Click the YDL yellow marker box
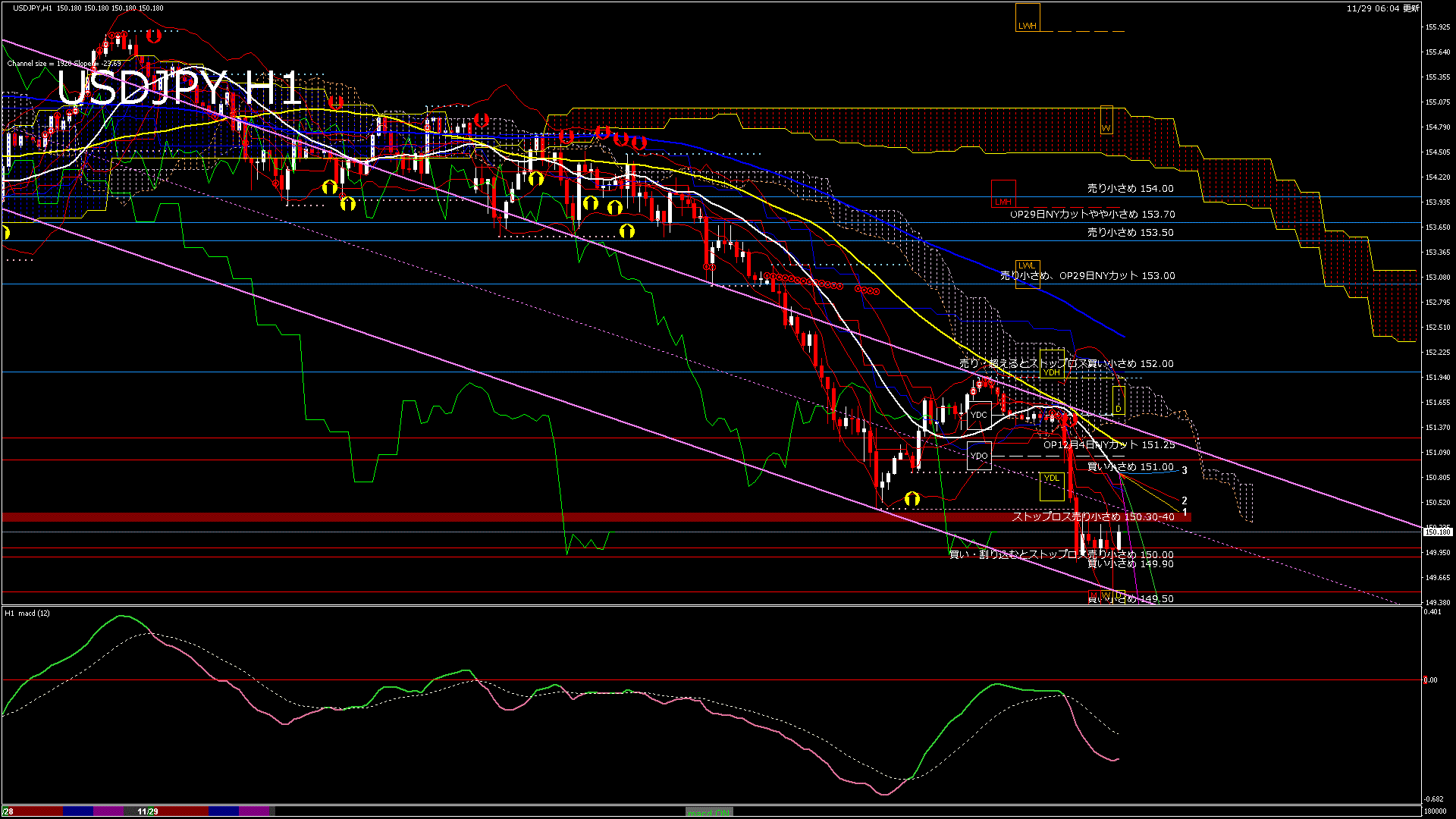 pos(1052,485)
